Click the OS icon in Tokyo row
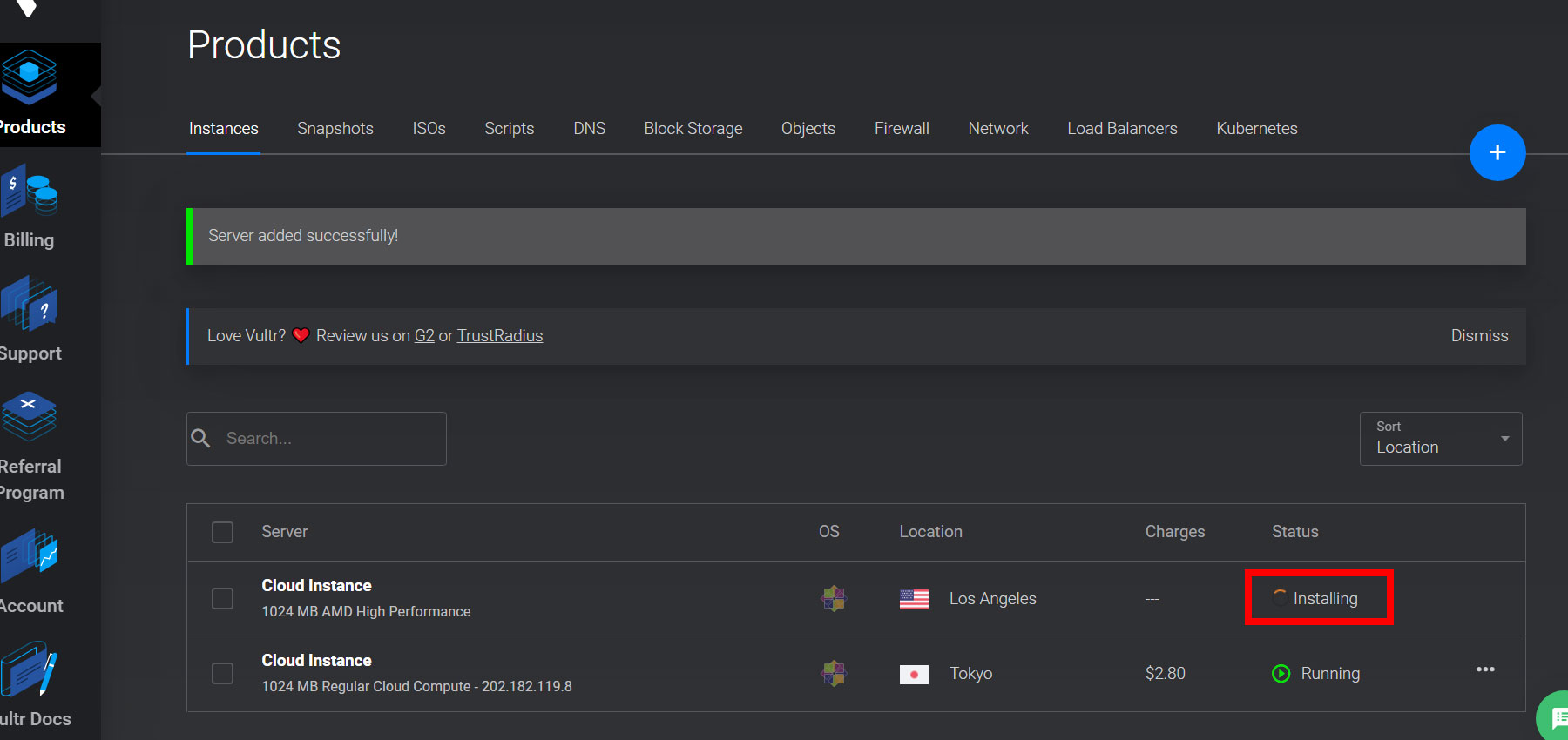This screenshot has height=740, width=1568. click(x=834, y=673)
